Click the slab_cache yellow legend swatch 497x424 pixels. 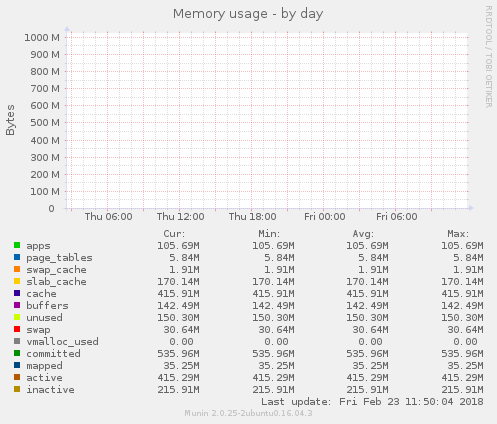(x=17, y=281)
